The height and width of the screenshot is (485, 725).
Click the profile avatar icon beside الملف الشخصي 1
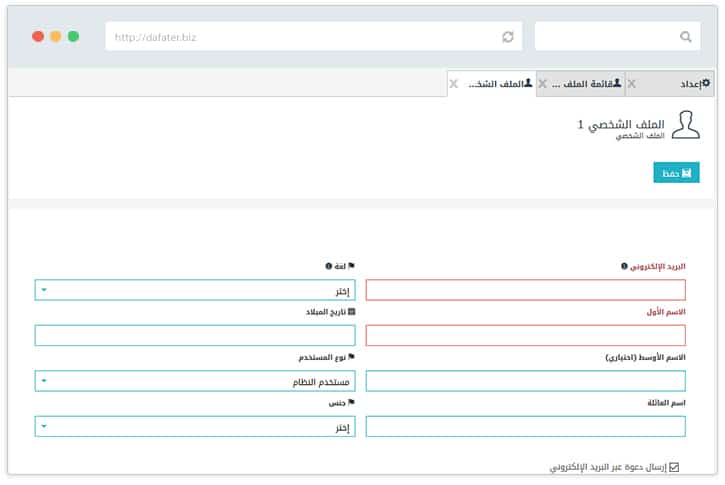point(684,127)
